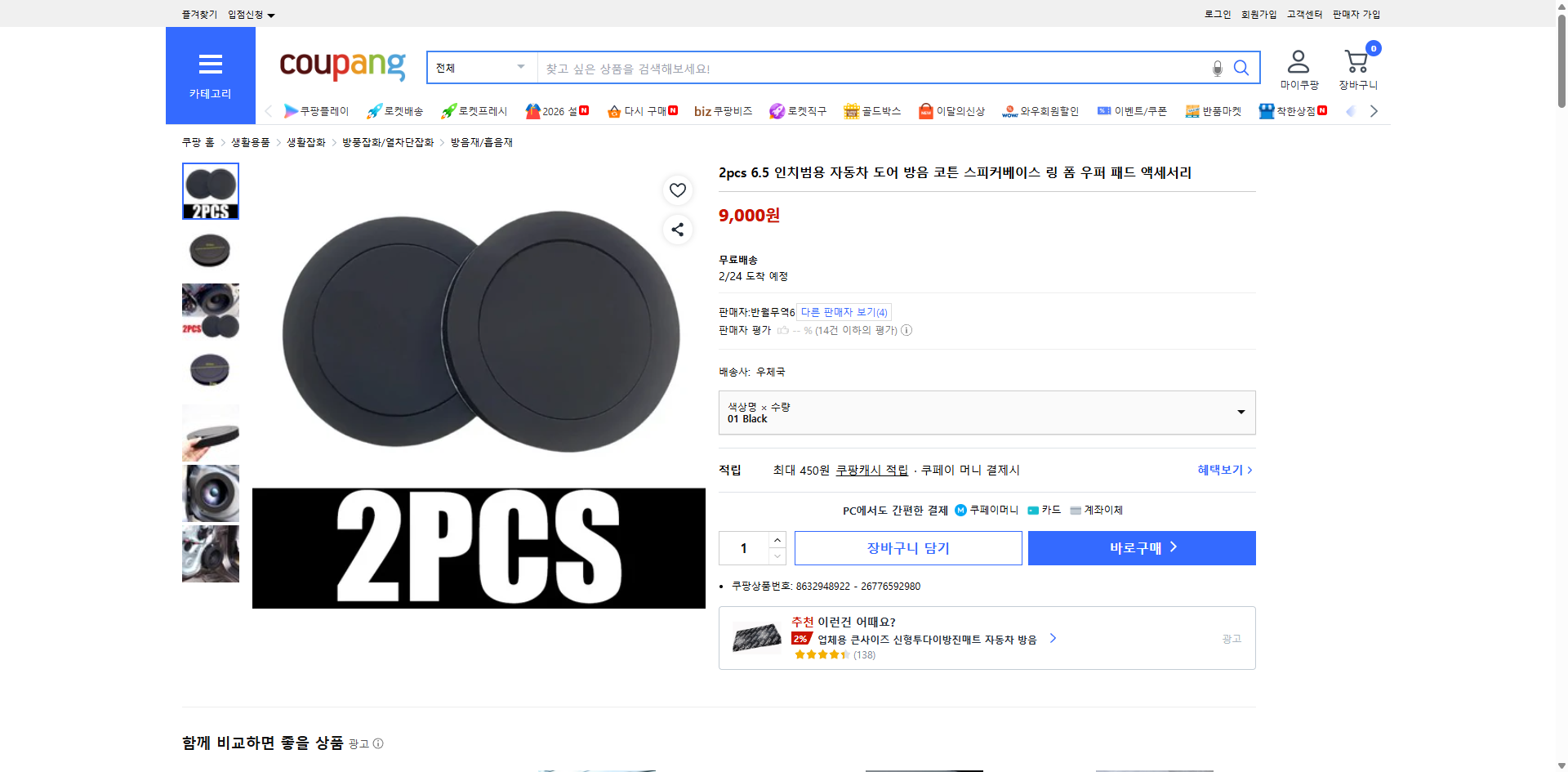Toggle the heart wishlist button
The width and height of the screenshot is (1568, 772).
point(677,190)
